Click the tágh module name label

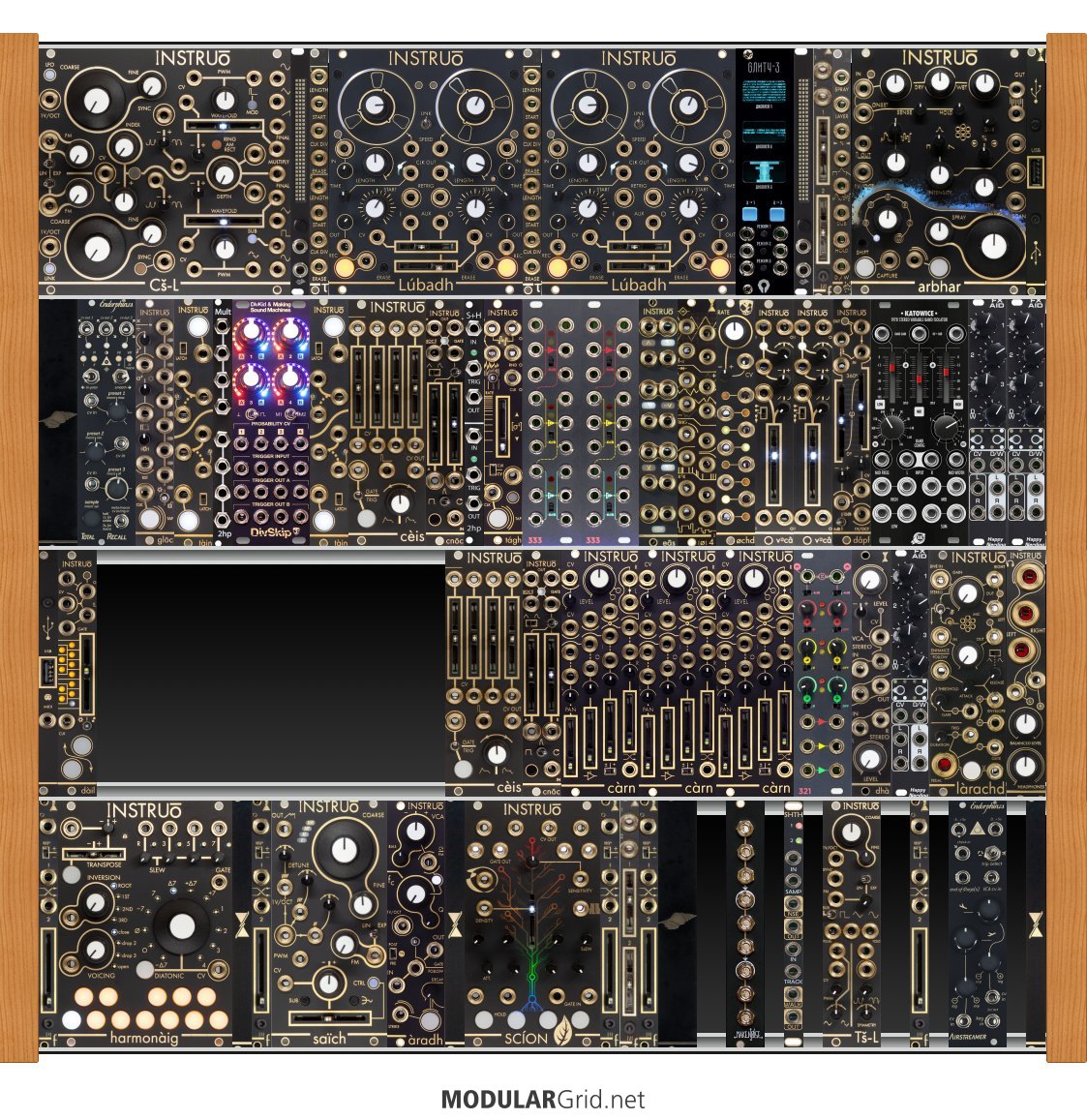pos(514,540)
